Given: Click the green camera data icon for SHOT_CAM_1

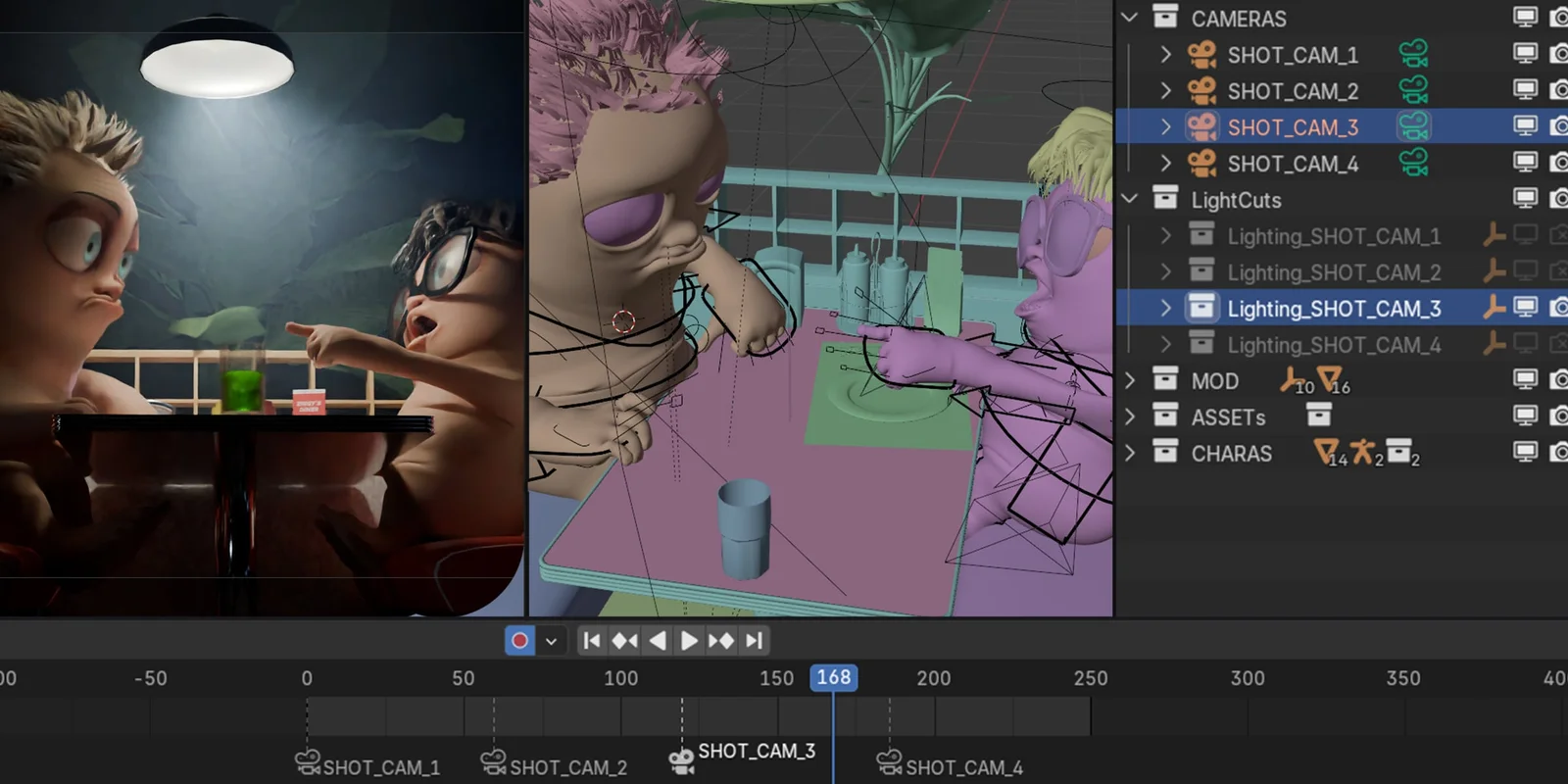Looking at the screenshot, I should pos(1413,54).
